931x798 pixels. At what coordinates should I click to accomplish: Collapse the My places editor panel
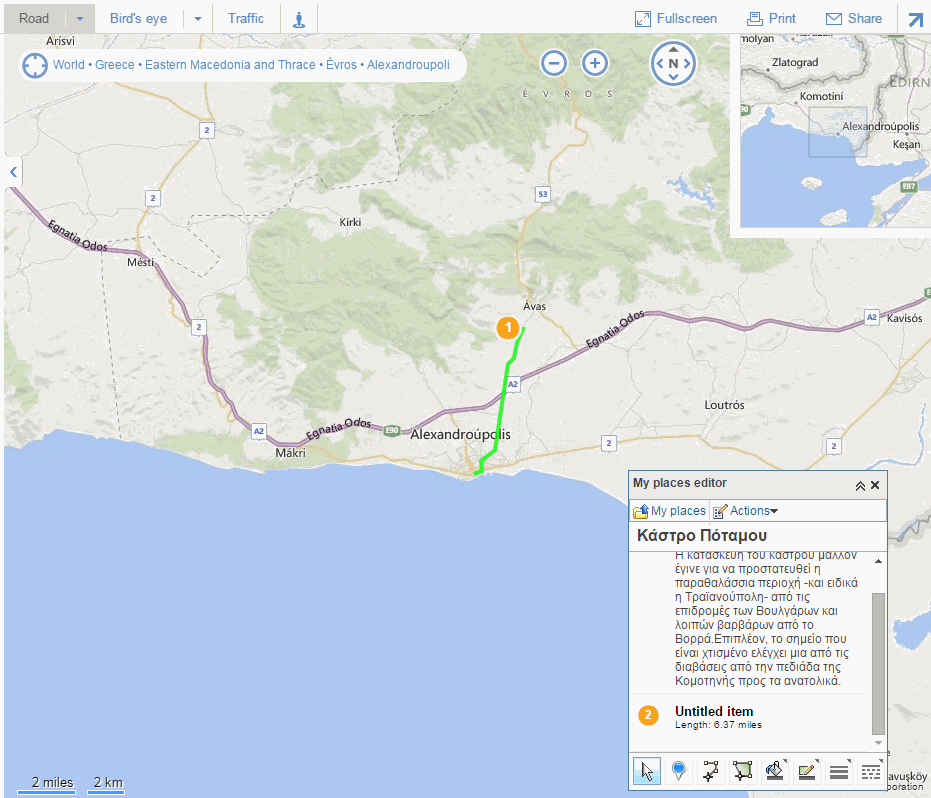[x=860, y=486]
